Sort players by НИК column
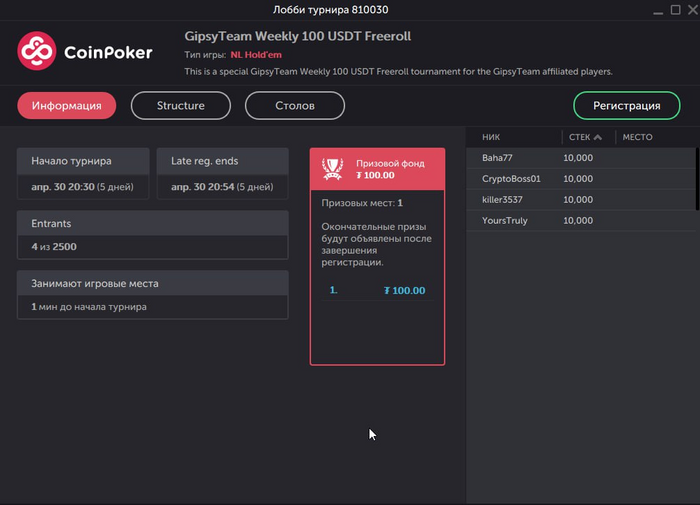This screenshot has width=700, height=505. click(491, 137)
